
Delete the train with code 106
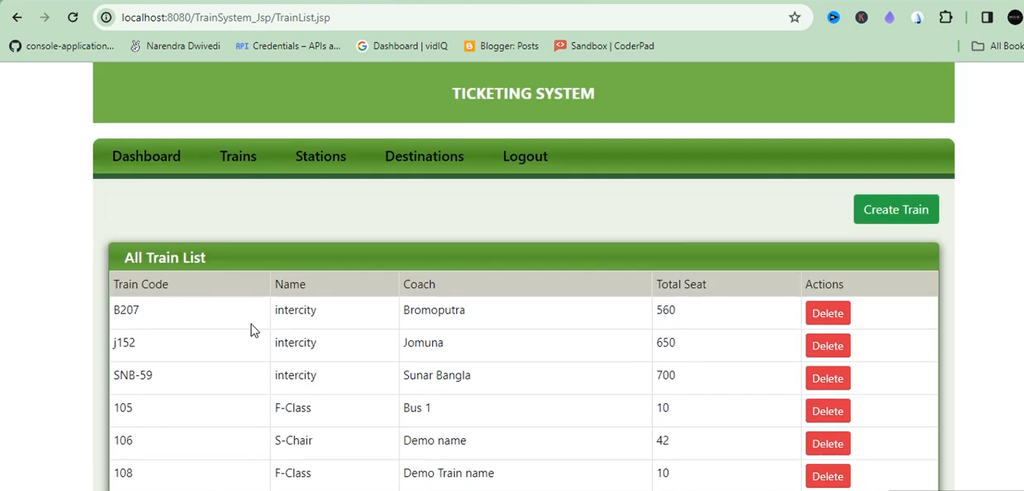pyautogui.click(x=827, y=443)
